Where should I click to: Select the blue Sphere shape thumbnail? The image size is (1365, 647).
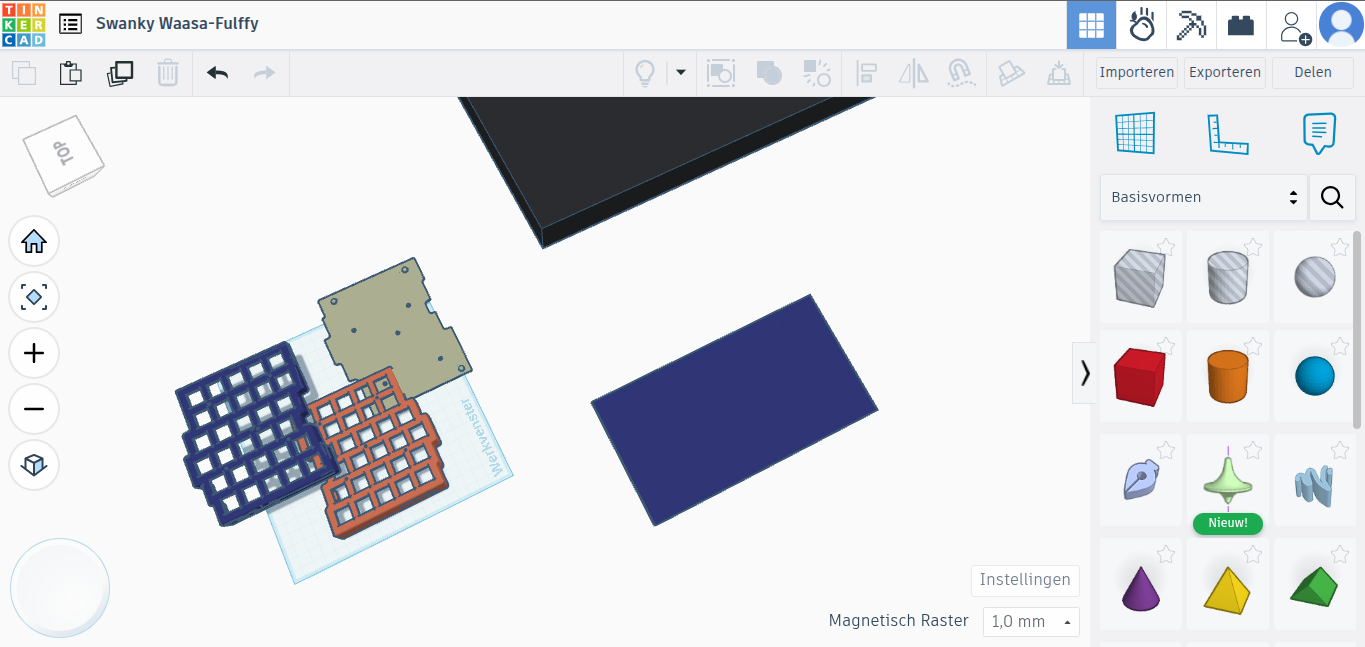[x=1314, y=376]
